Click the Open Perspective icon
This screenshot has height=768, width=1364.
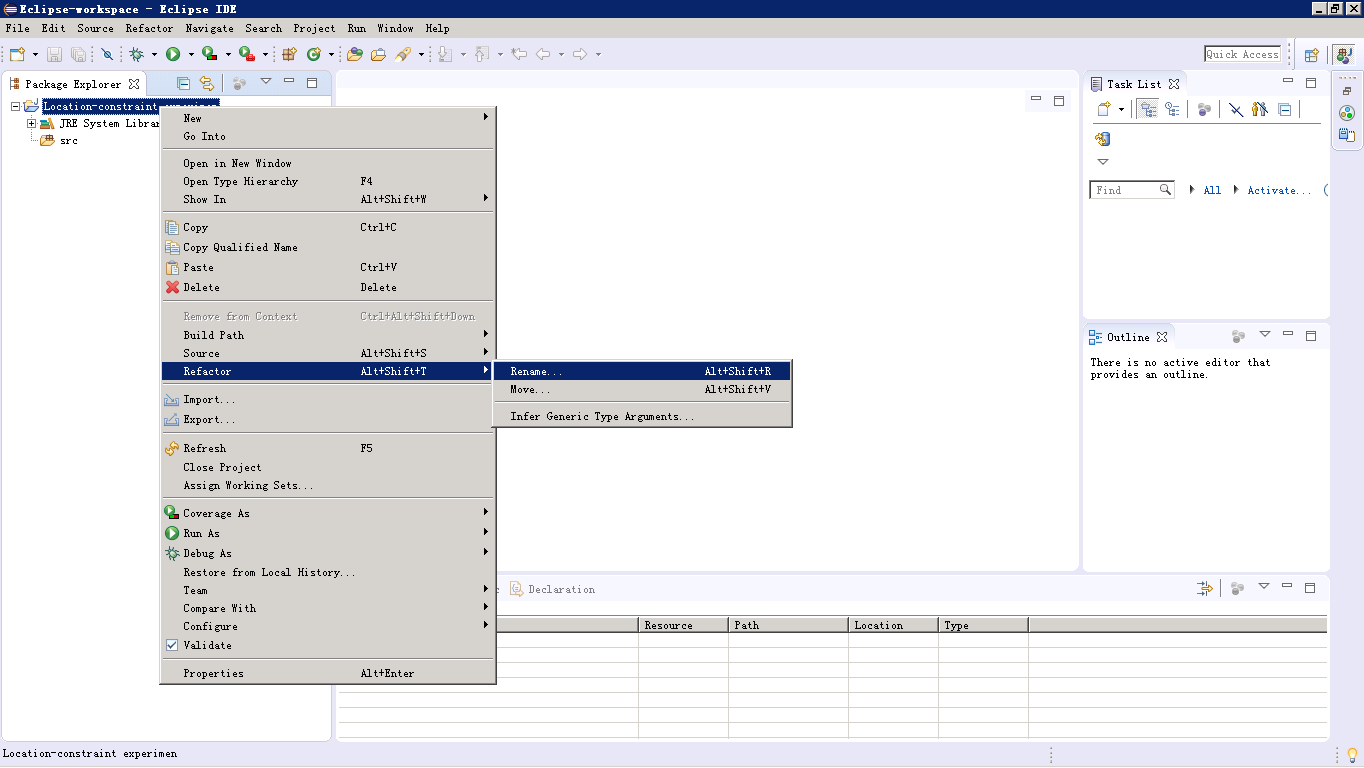coord(1311,54)
